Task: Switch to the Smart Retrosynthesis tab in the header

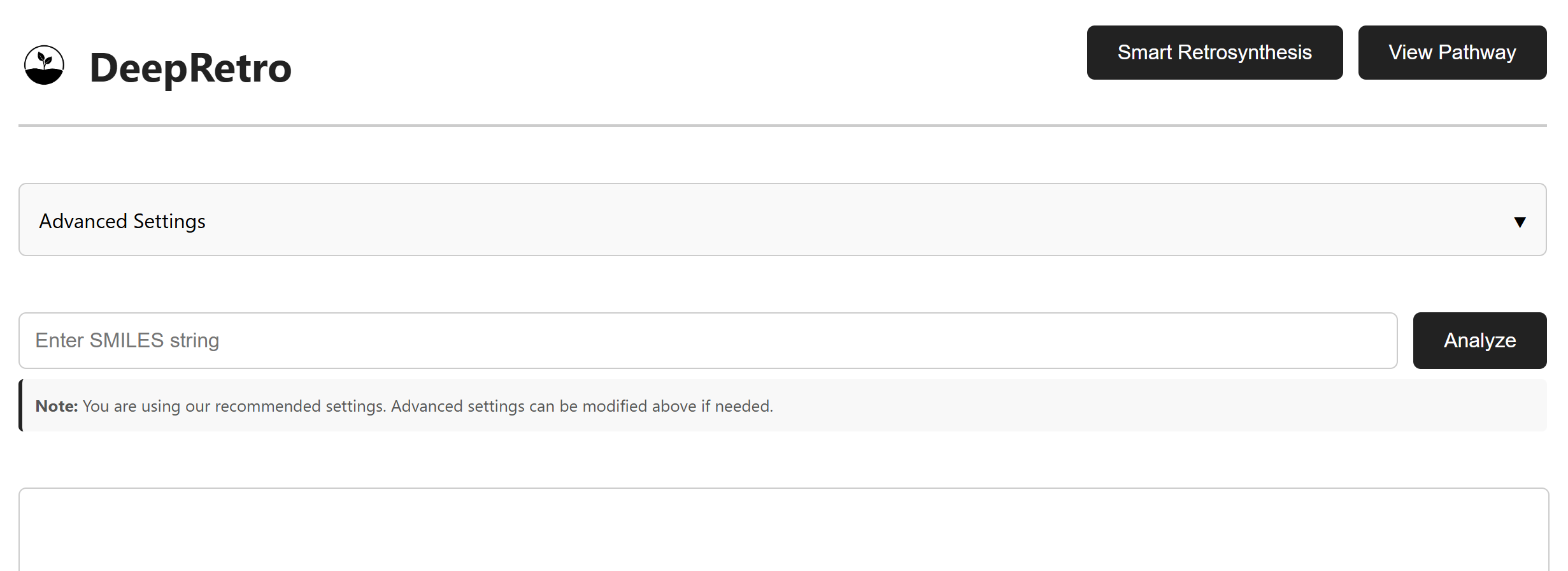Action: point(1215,52)
